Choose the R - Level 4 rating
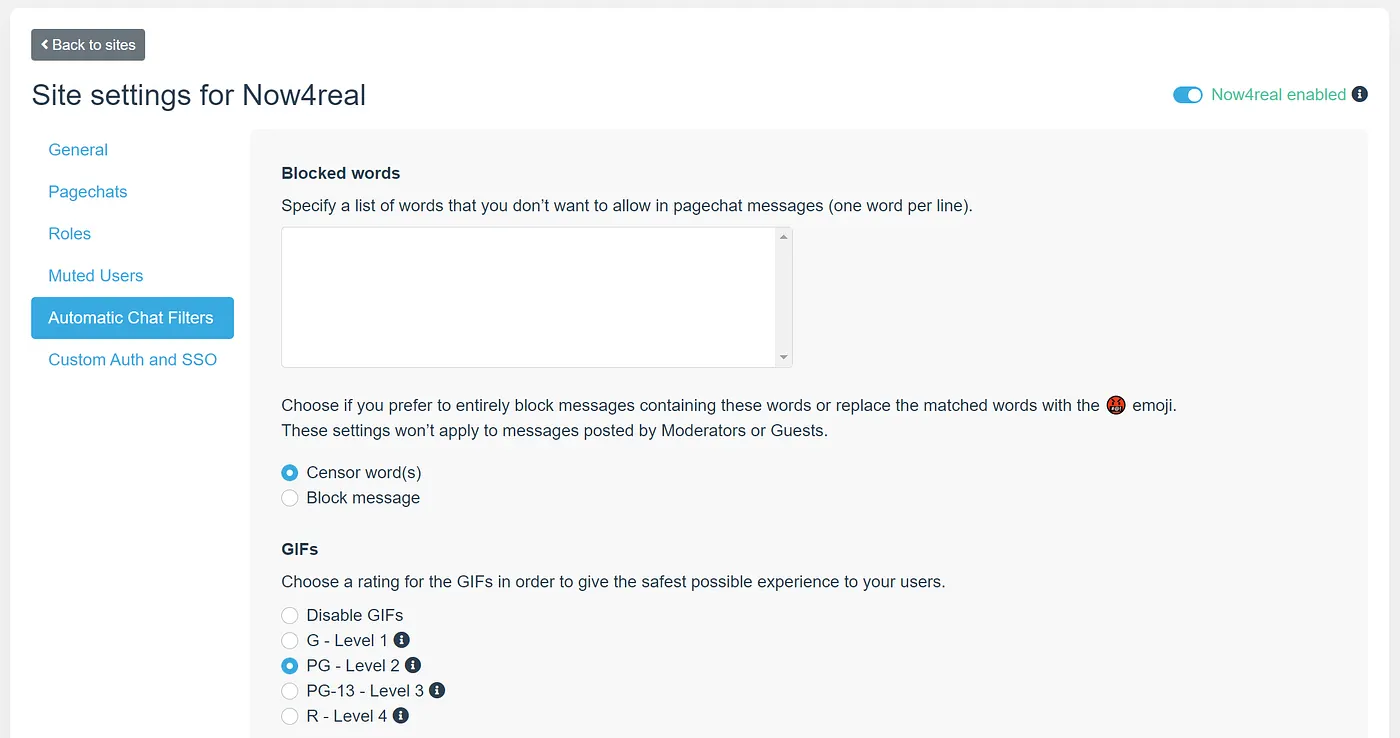This screenshot has width=1400, height=738. (x=290, y=716)
